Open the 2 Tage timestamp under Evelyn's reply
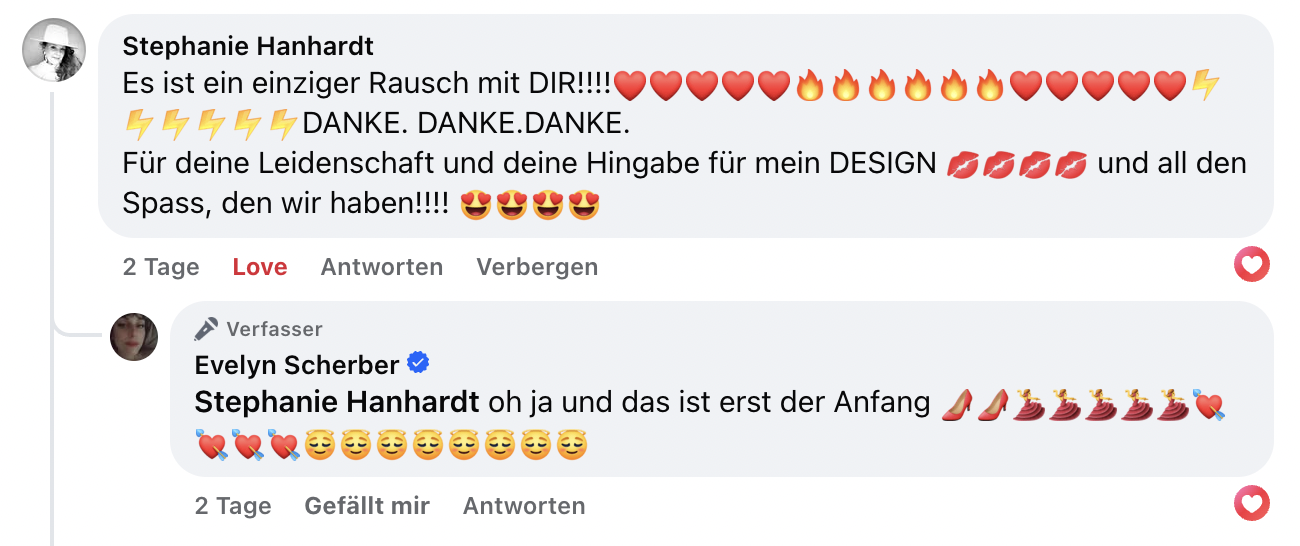Image resolution: width=1300 pixels, height=546 pixels. click(233, 506)
